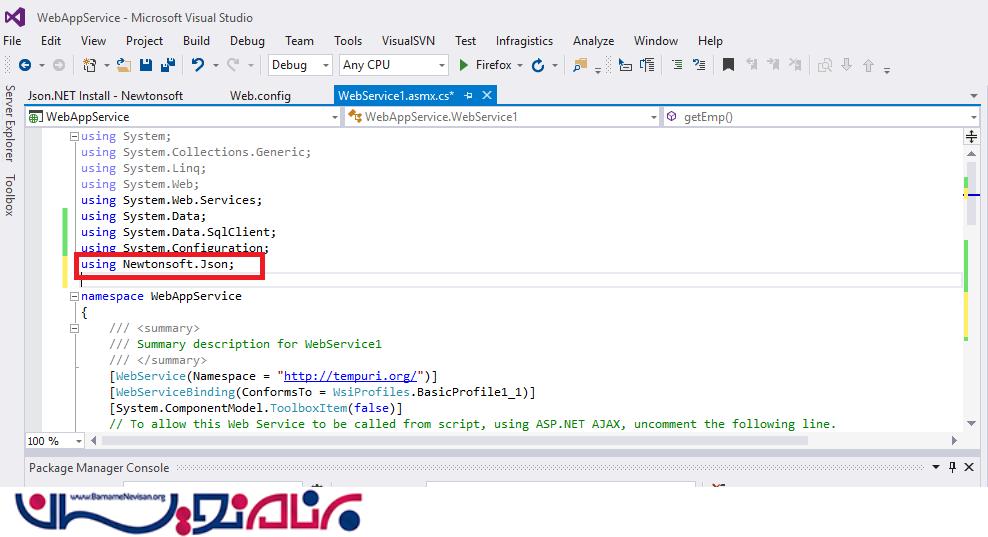The width and height of the screenshot is (988, 537).
Task: Switch to the Web.config tab
Action: (260, 95)
